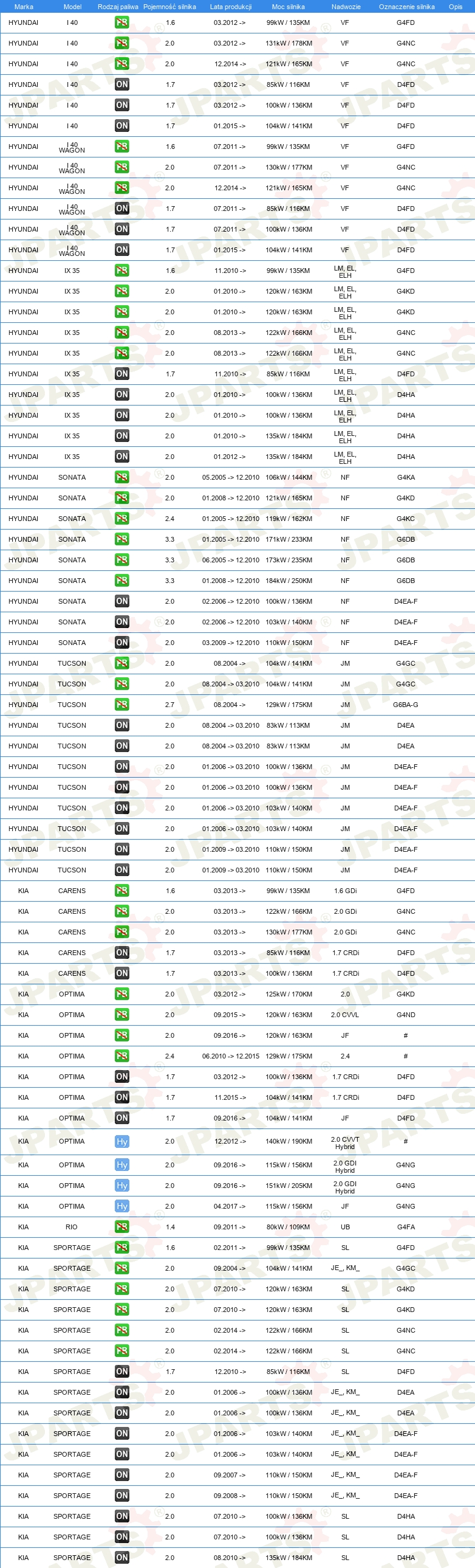
Task: Click hybrid Hy icon in Optima 04.2017 row
Action: (x=121, y=1206)
